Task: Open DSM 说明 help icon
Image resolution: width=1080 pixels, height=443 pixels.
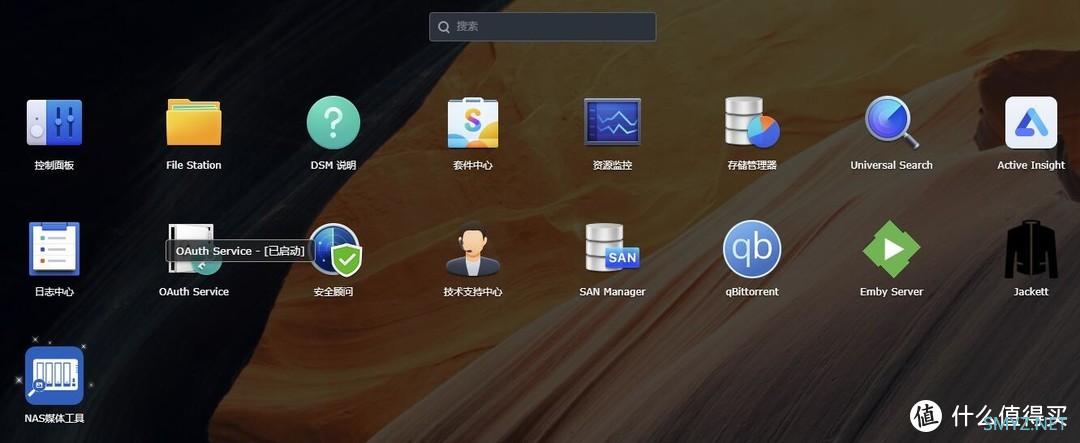Action: (333, 123)
